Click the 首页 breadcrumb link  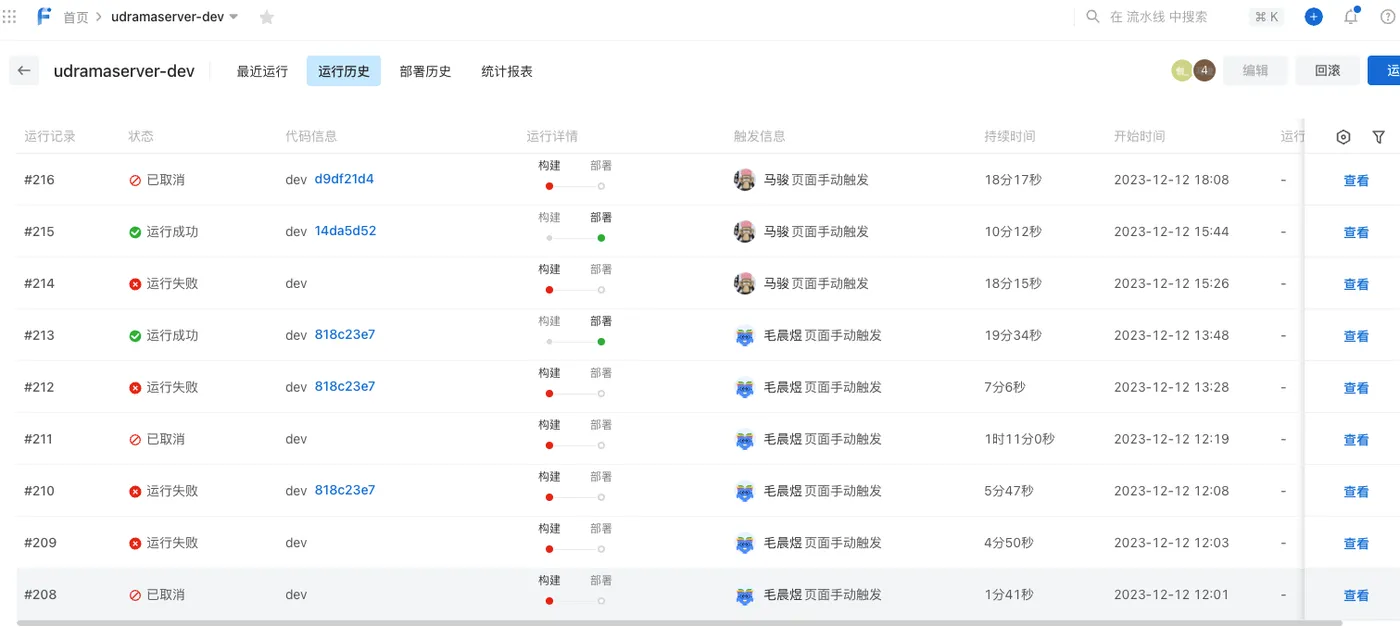(75, 17)
